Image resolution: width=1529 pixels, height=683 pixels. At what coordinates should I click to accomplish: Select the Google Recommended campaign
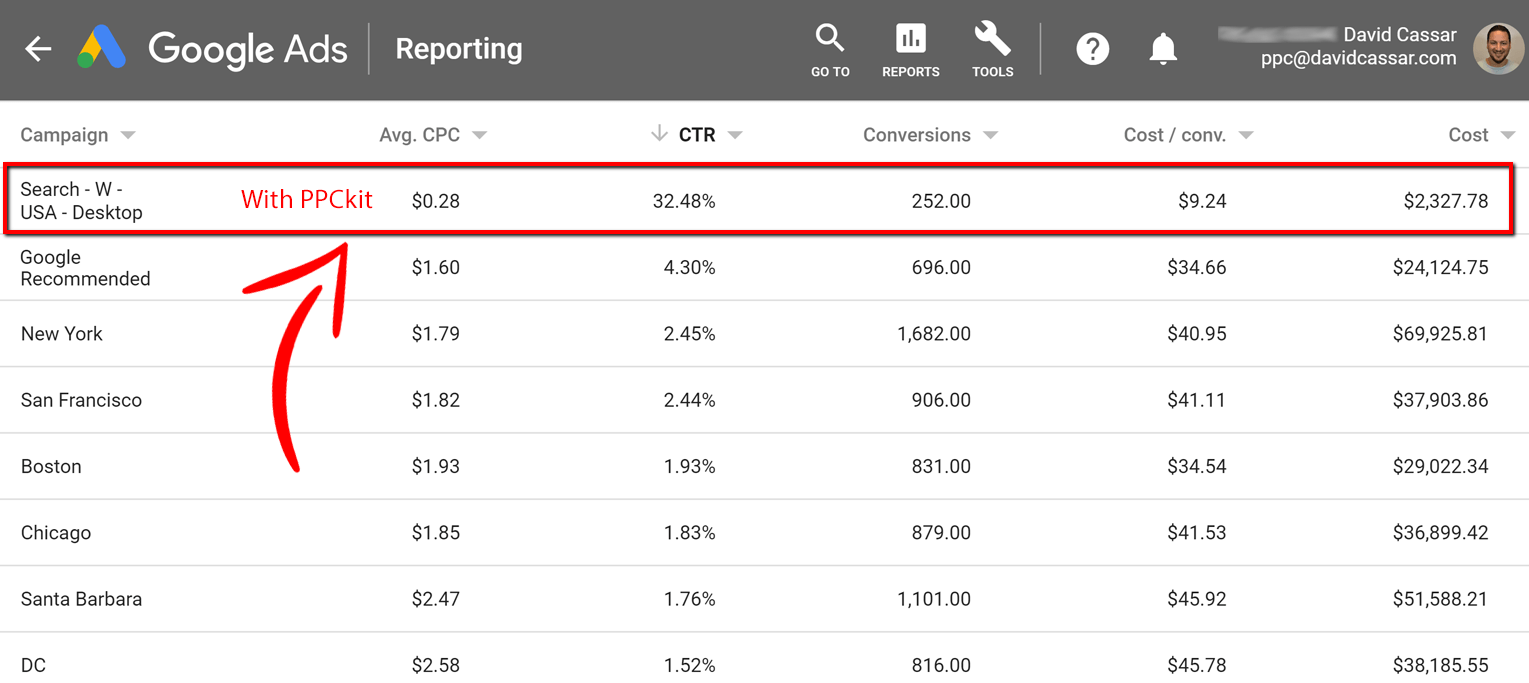coord(85,268)
